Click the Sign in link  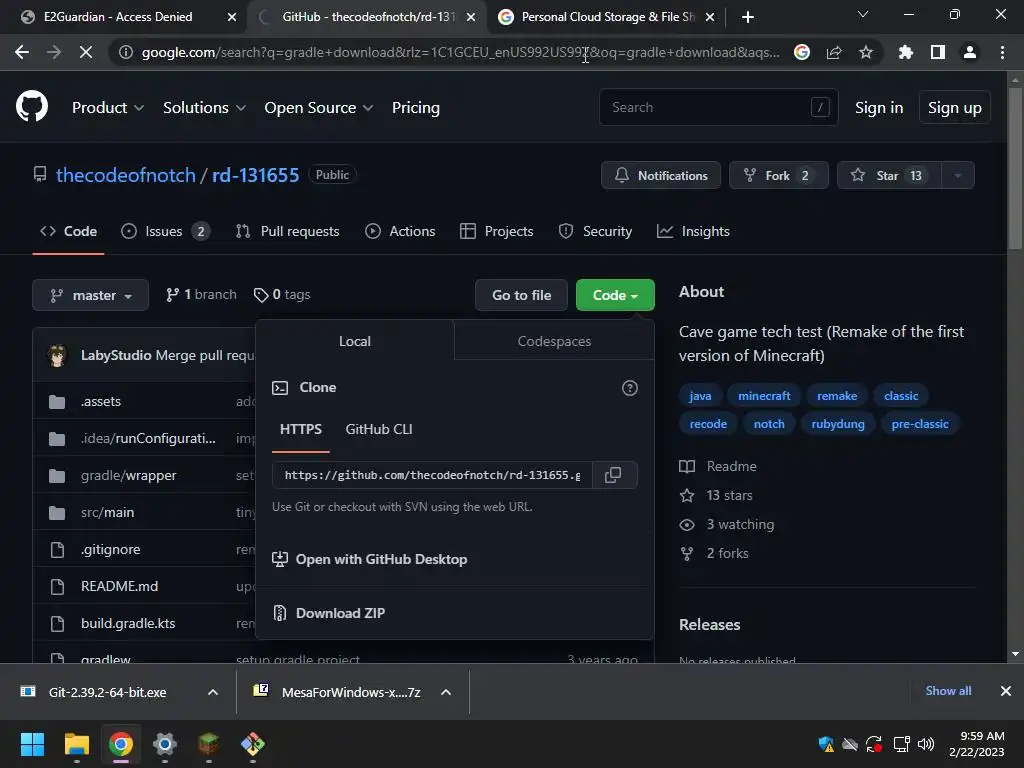(x=879, y=108)
